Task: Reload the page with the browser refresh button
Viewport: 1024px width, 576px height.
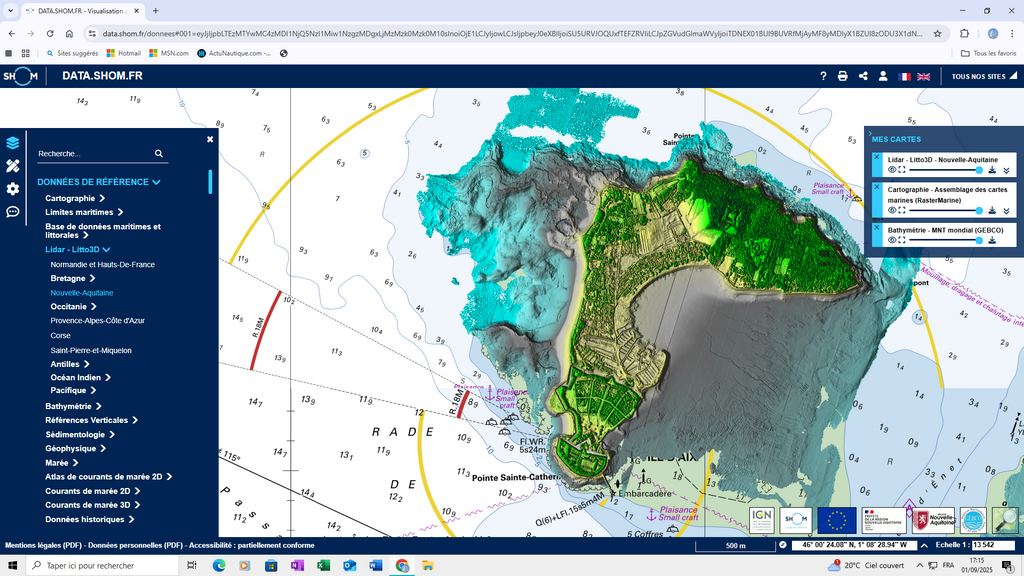Action: (x=50, y=33)
